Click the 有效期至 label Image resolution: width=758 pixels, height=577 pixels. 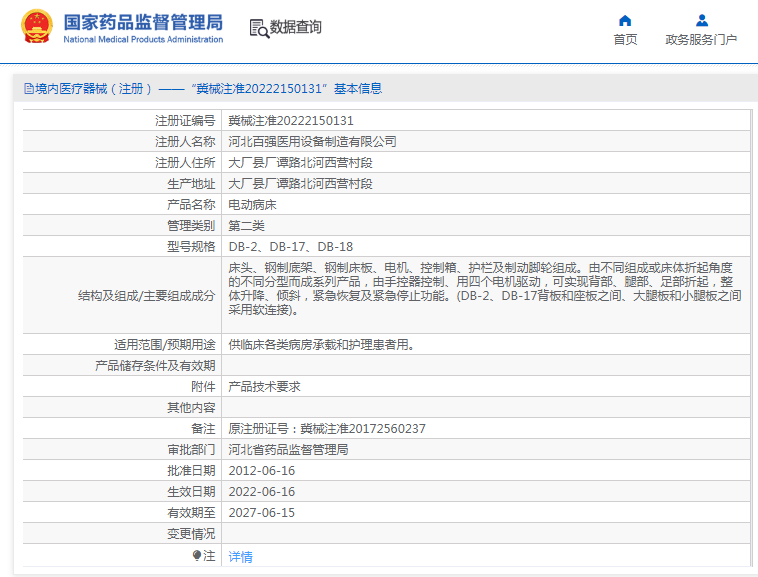[x=191, y=513]
